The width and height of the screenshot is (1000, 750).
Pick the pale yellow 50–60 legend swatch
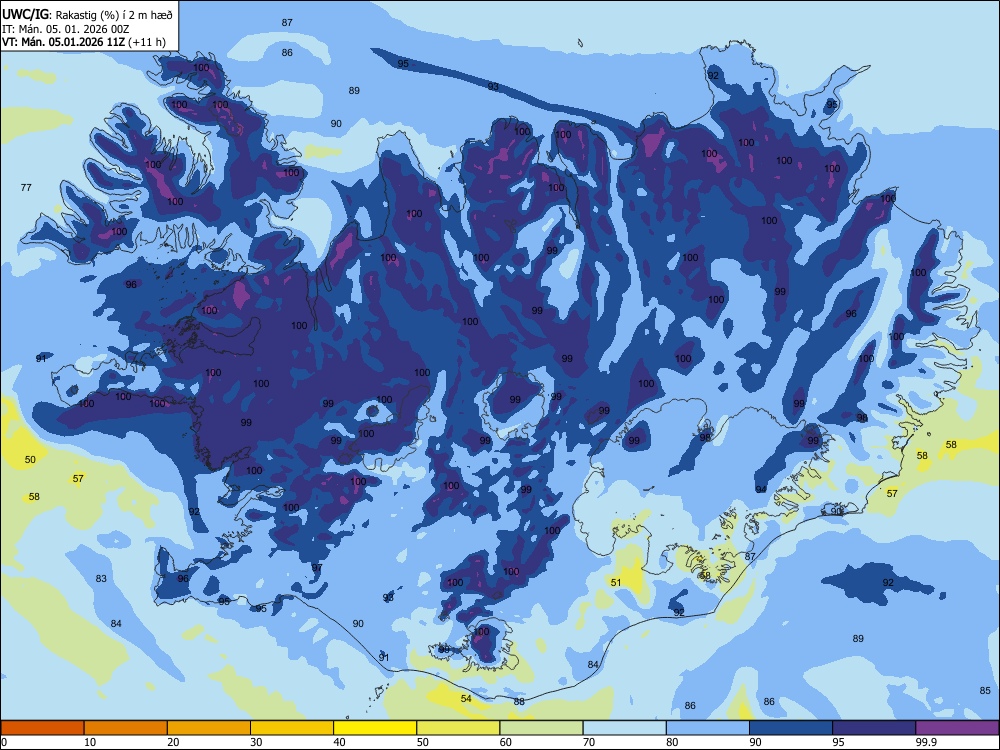458,728
